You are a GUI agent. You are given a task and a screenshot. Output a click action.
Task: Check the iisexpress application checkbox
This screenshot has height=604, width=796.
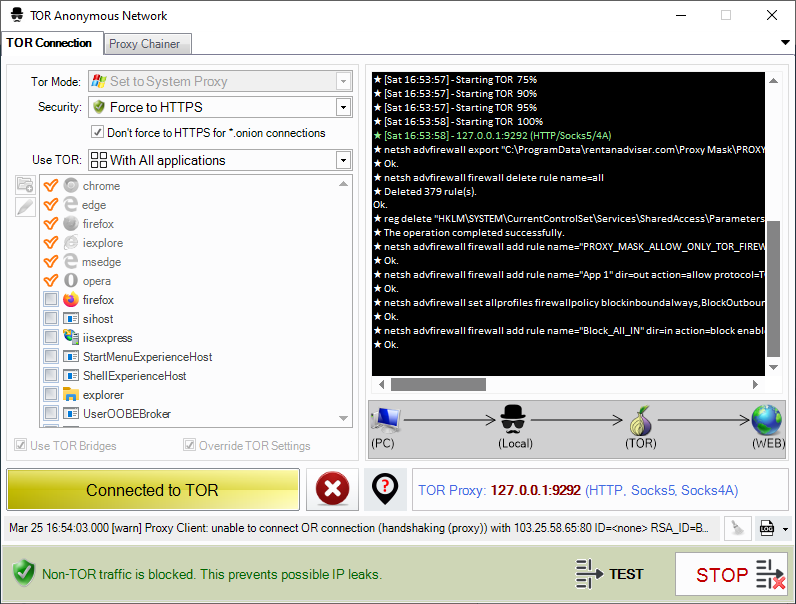pos(51,337)
